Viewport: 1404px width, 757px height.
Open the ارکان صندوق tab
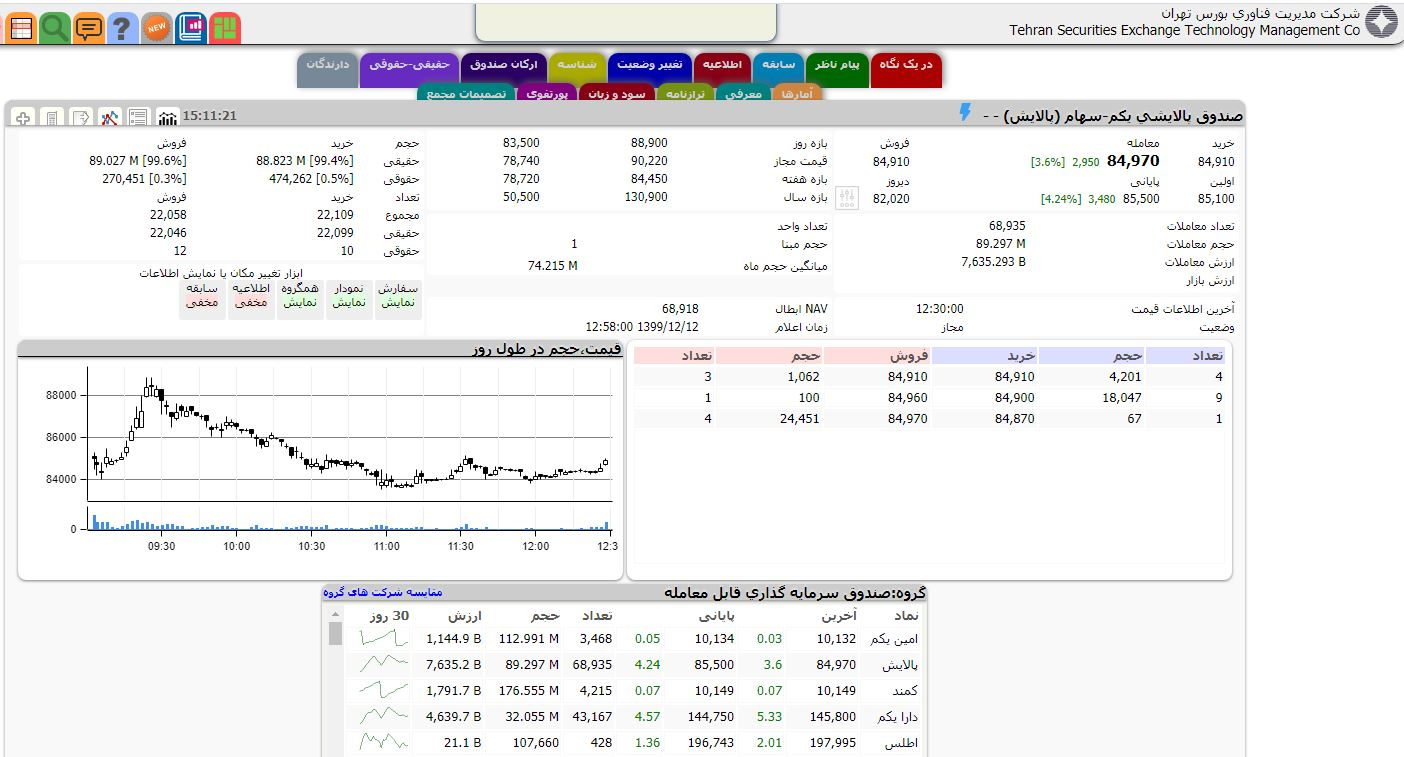click(503, 69)
